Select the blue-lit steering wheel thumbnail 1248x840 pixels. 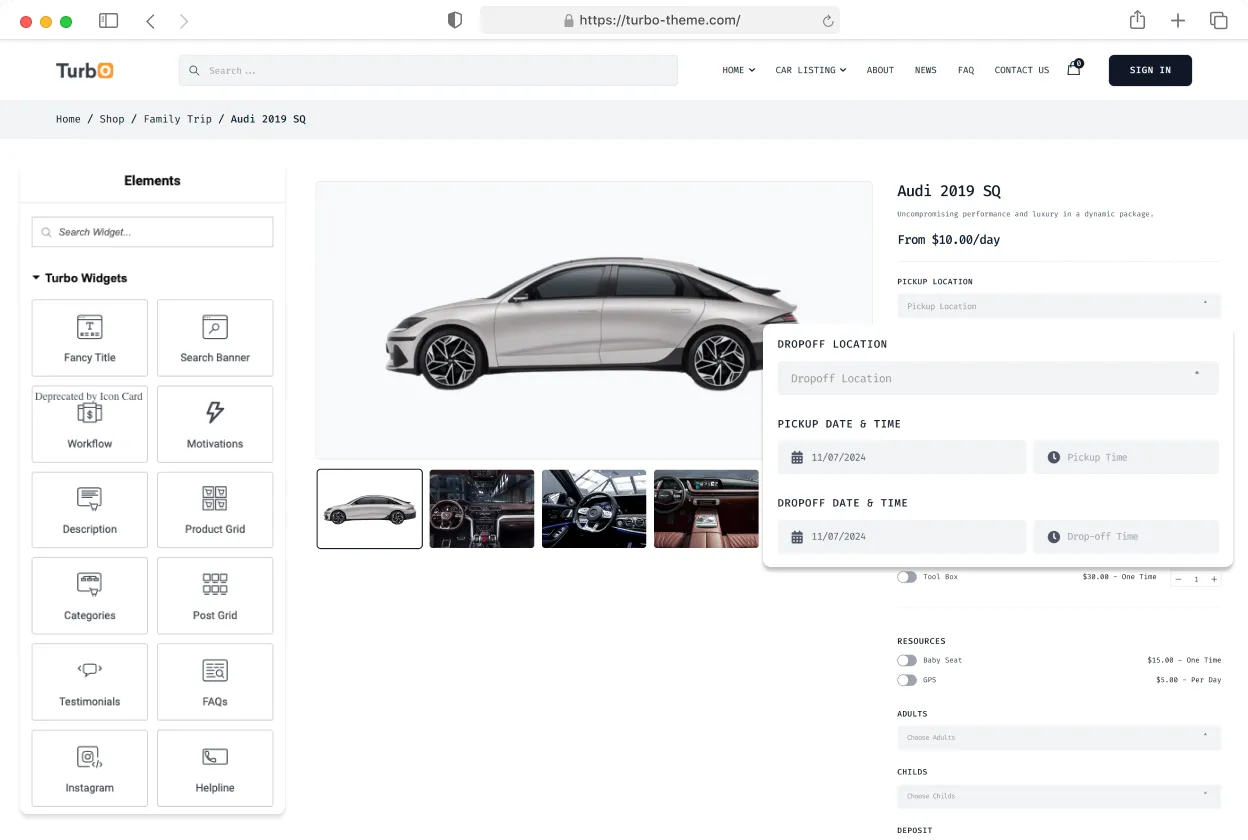[594, 509]
